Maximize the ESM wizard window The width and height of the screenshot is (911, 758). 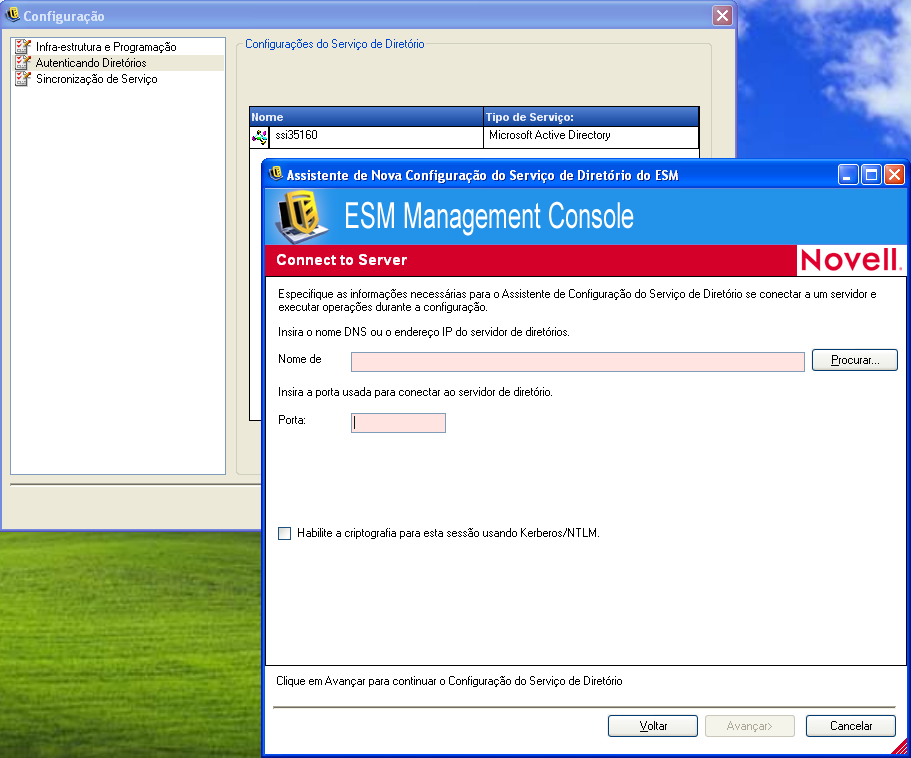point(871,174)
